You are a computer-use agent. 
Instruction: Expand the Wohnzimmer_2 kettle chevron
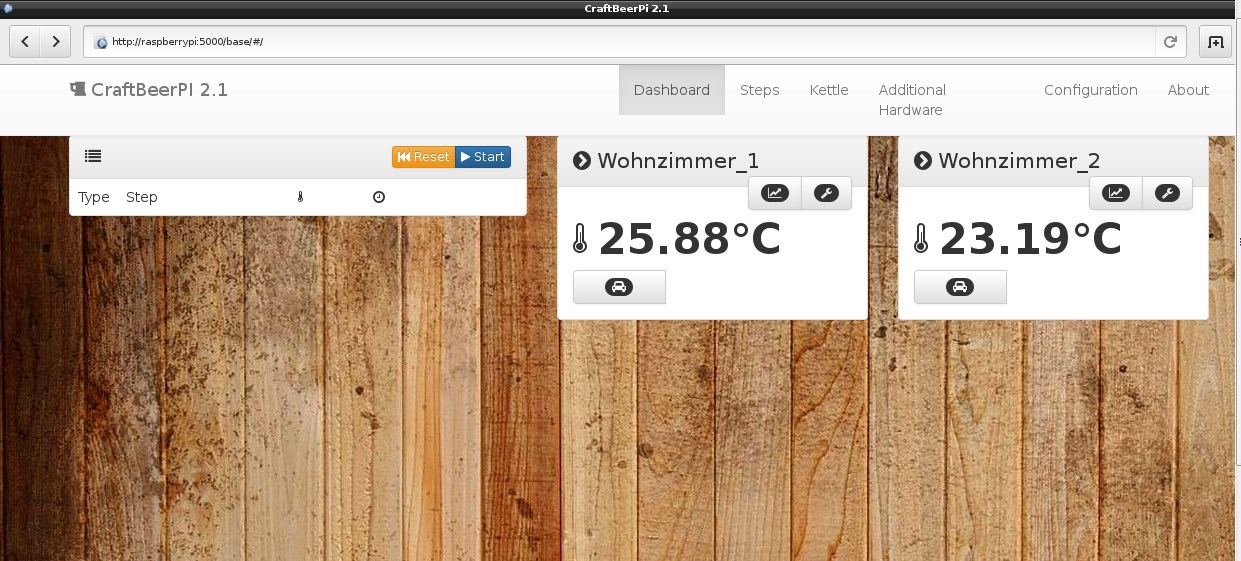[x=923, y=161]
